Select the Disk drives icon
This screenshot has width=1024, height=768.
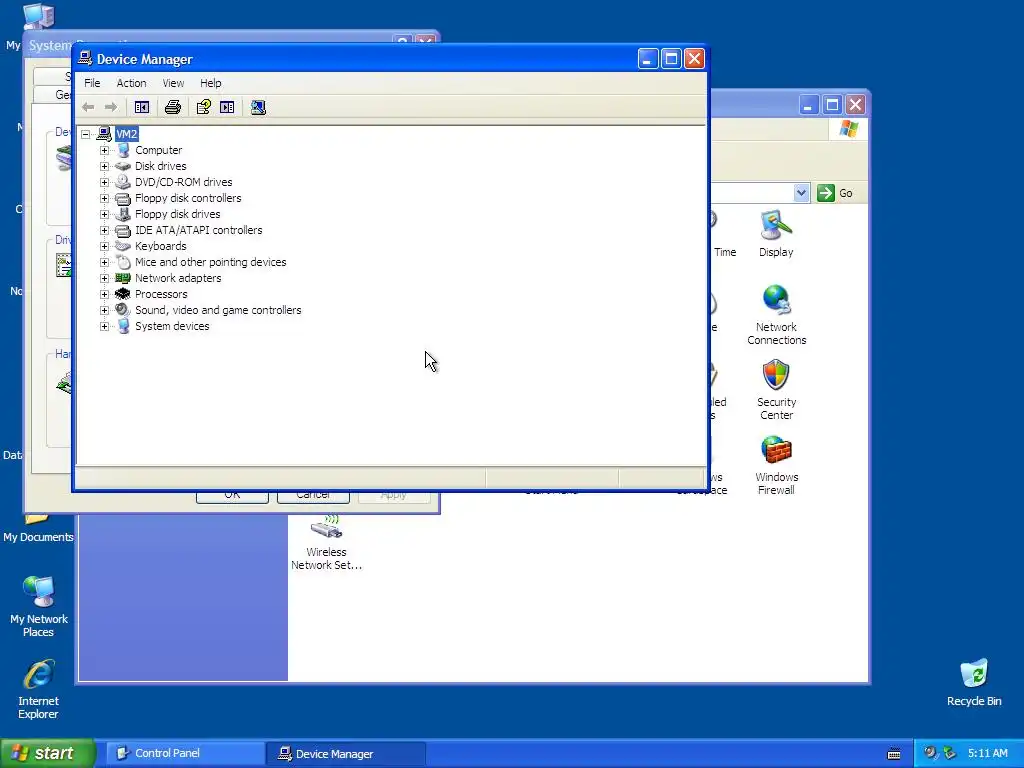point(123,166)
